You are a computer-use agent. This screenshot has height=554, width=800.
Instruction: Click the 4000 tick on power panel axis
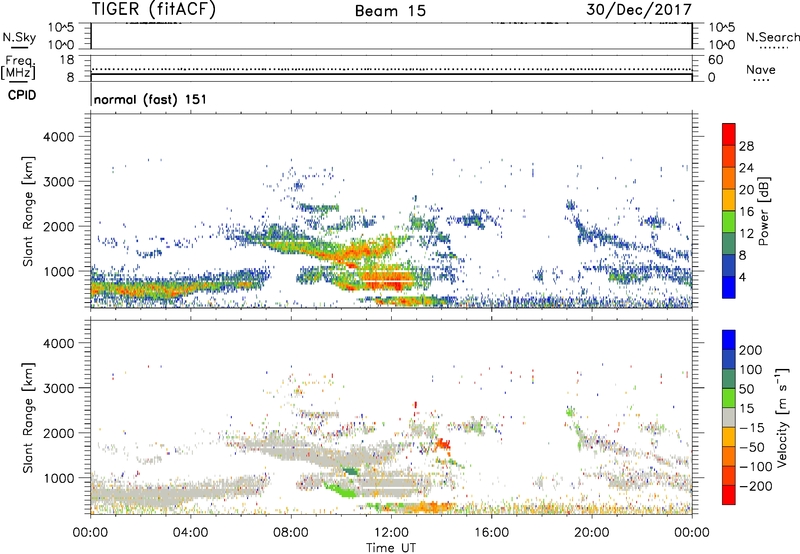pyautogui.click(x=58, y=137)
